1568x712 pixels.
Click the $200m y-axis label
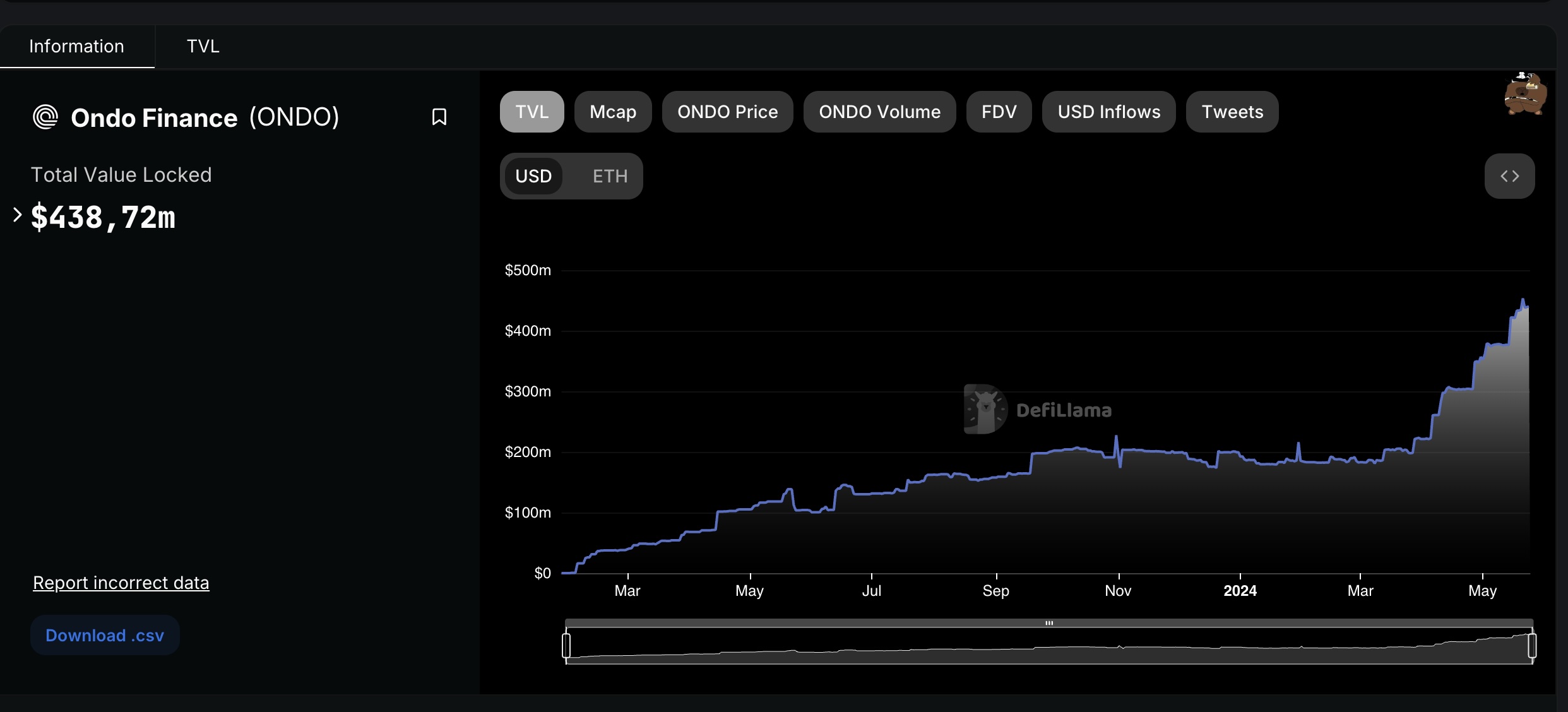pyautogui.click(x=528, y=452)
